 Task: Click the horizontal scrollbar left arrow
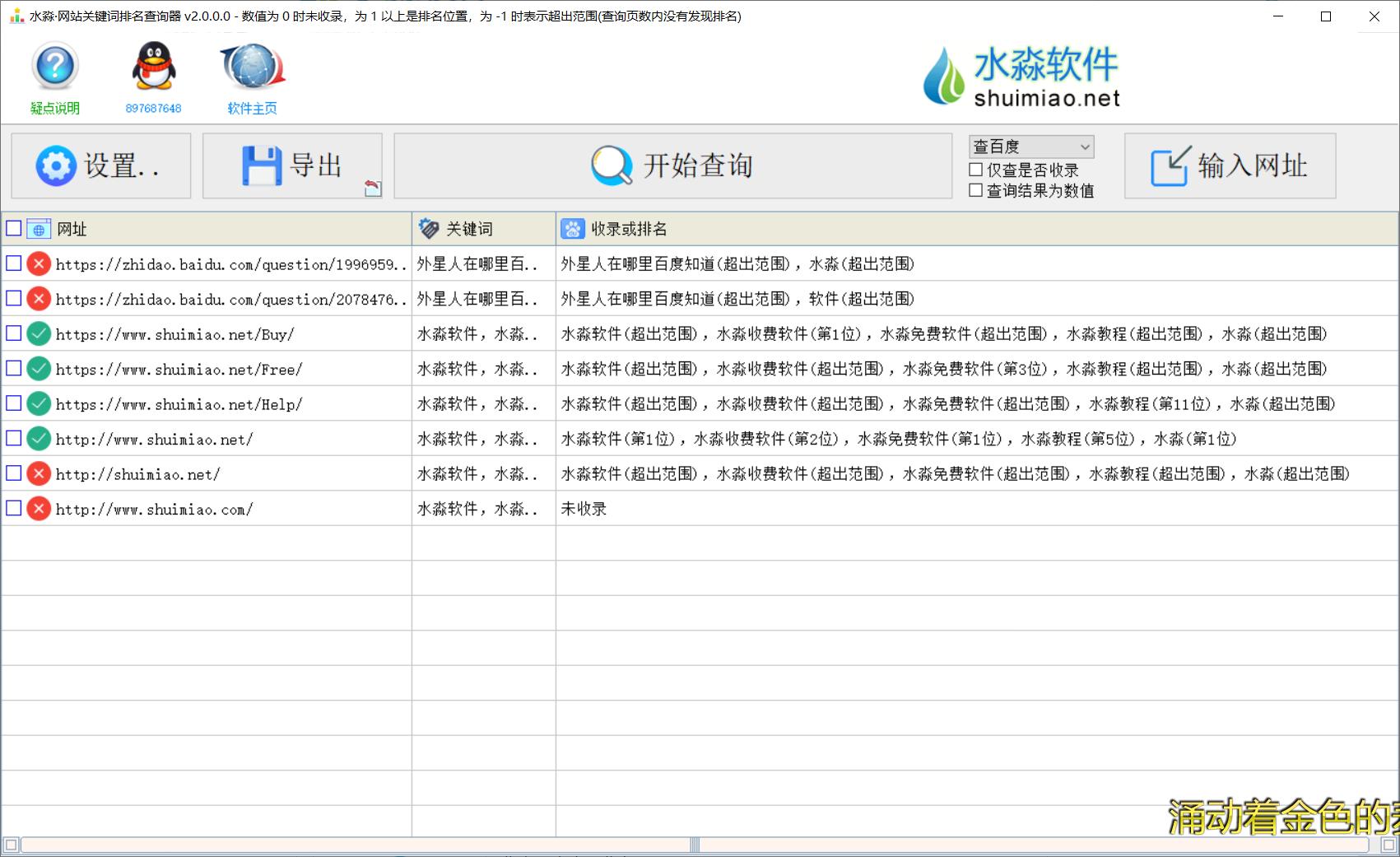click(11, 845)
